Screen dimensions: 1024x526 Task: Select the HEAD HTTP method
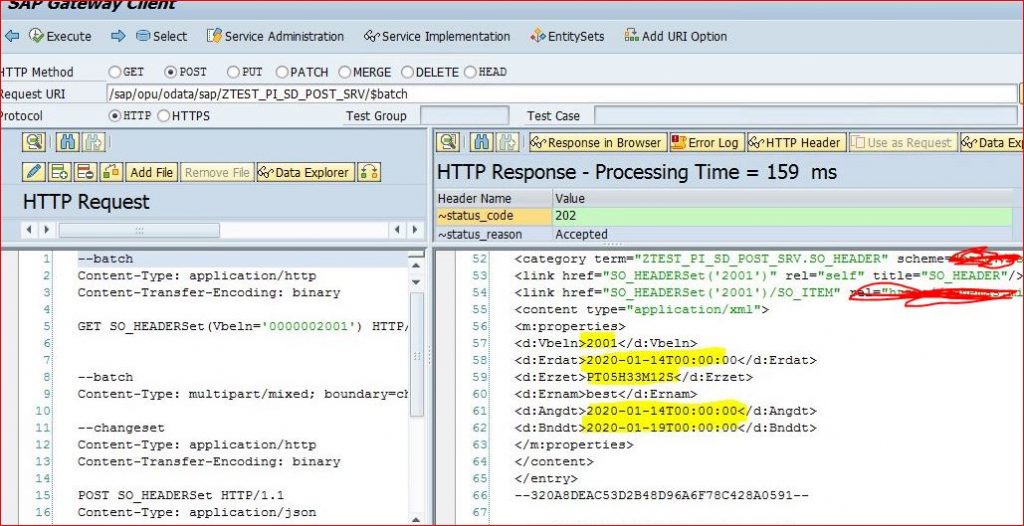pyautogui.click(x=470, y=72)
